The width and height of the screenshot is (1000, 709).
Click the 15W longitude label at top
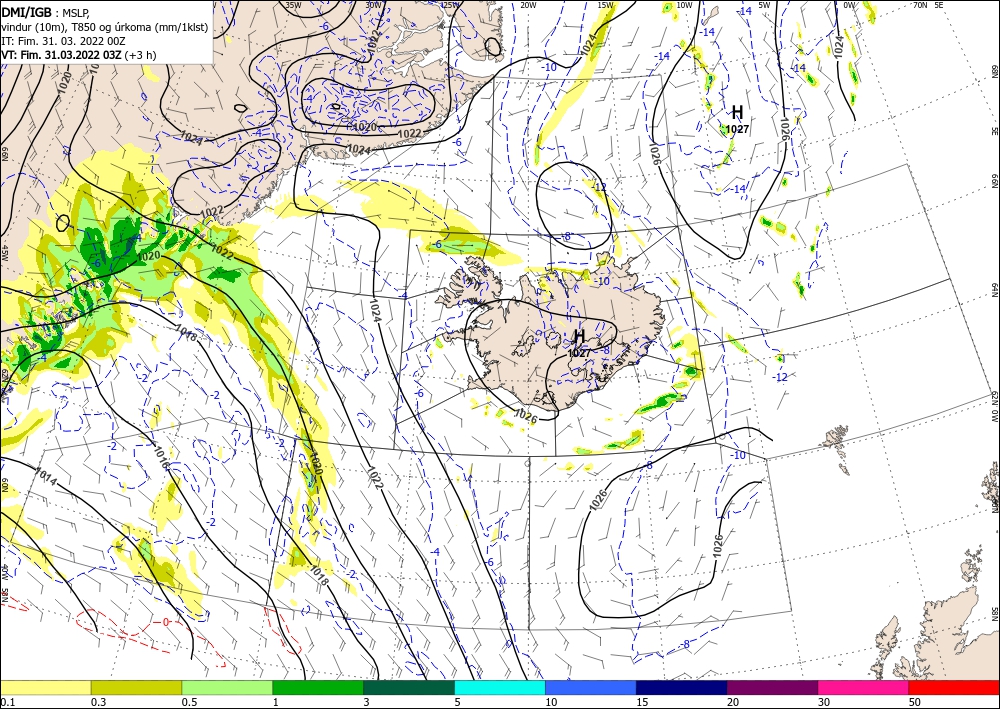click(x=606, y=5)
